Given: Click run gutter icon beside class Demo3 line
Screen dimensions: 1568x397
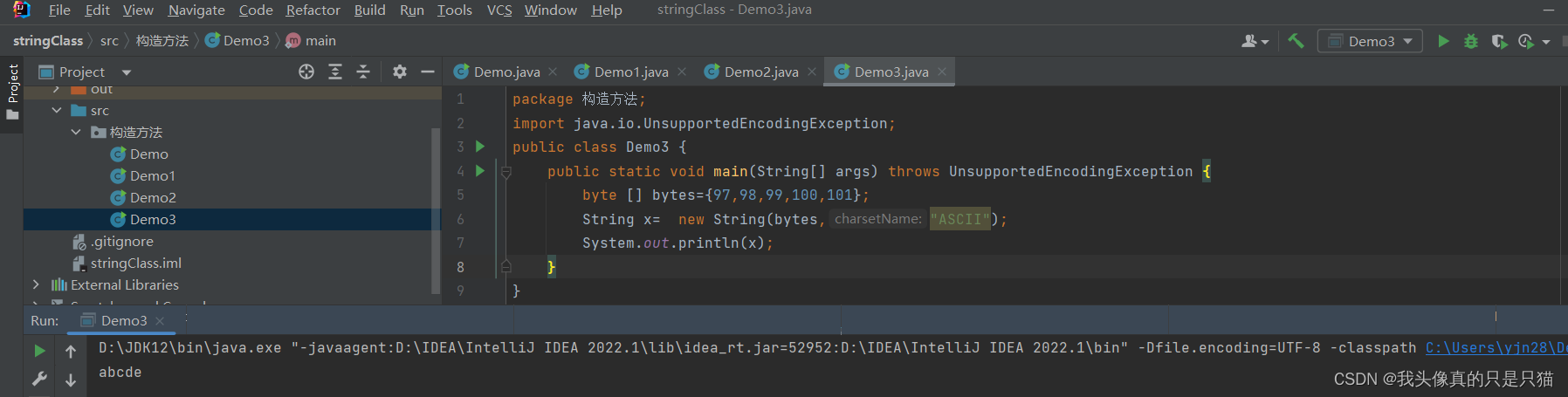Looking at the screenshot, I should [x=480, y=147].
